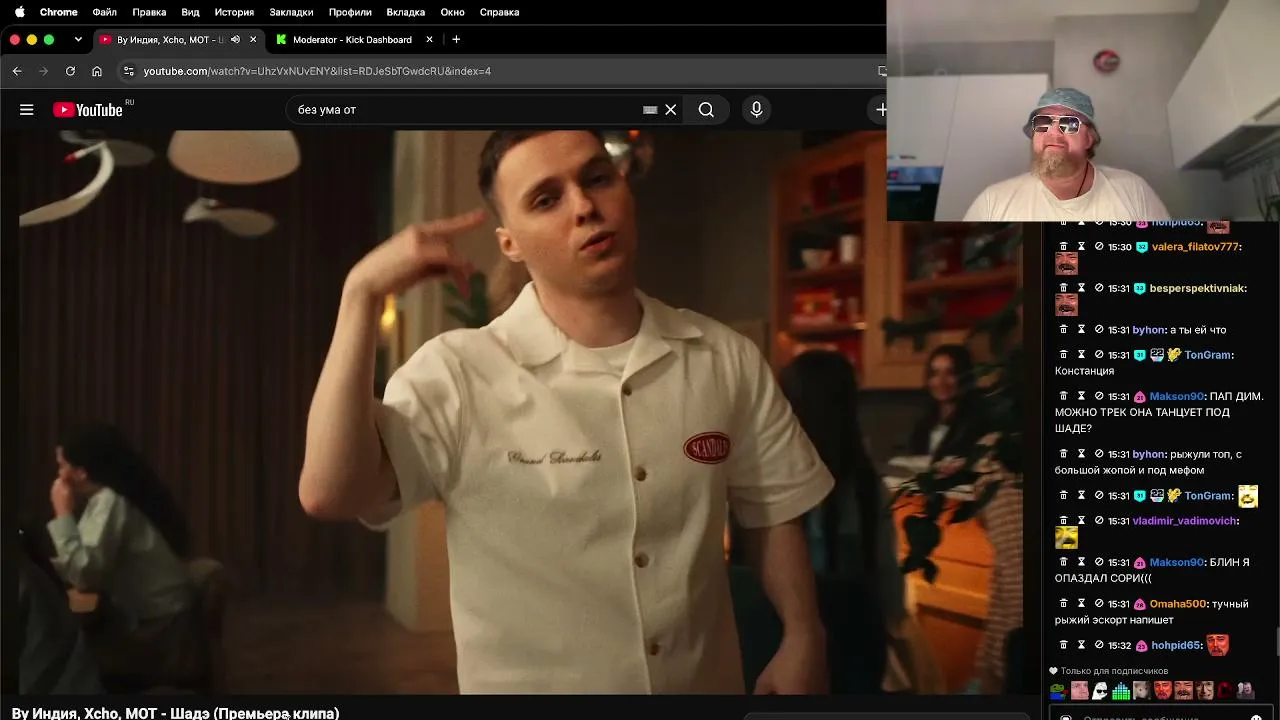Open the YouTube guide hamburger menu
The height and width of the screenshot is (720, 1280).
click(27, 110)
